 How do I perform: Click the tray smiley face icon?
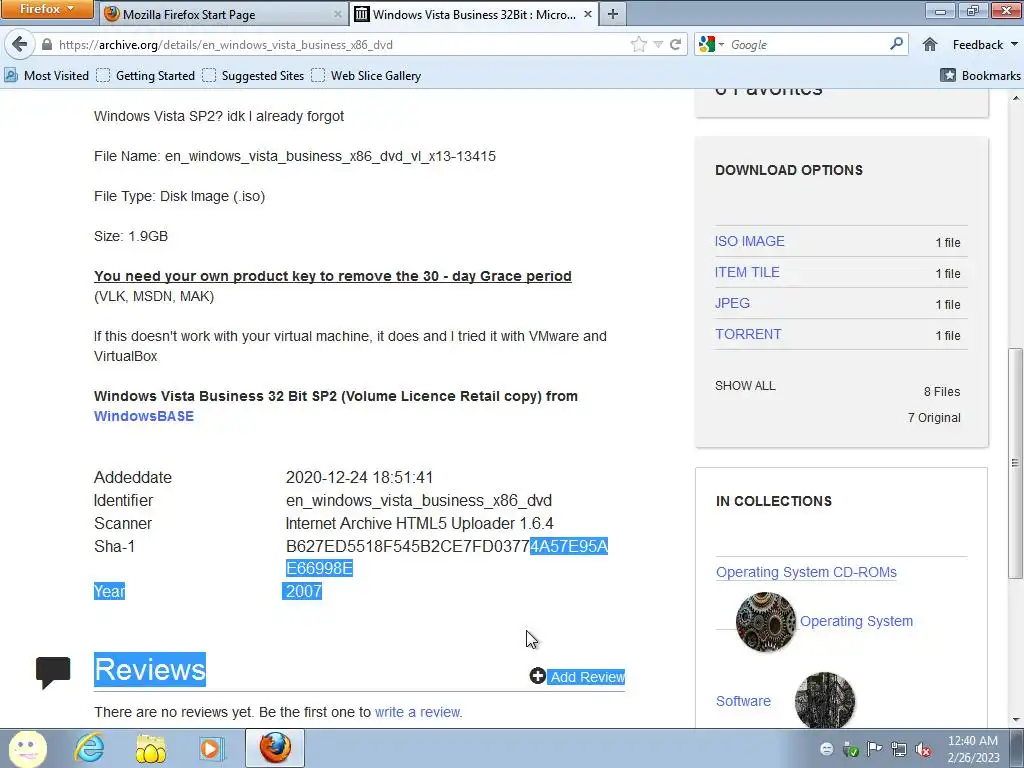(827, 749)
